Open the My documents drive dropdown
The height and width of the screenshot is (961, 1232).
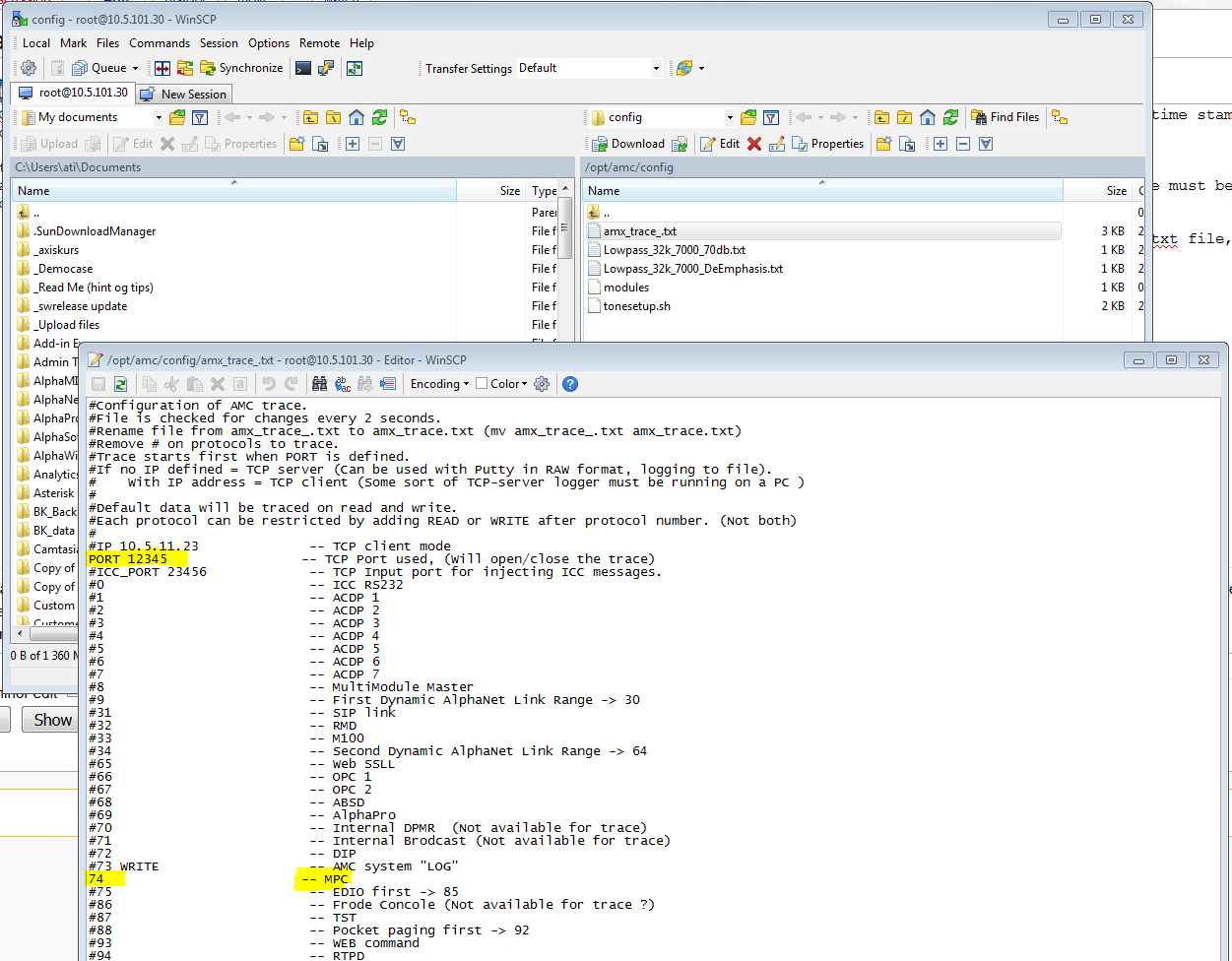click(x=158, y=117)
